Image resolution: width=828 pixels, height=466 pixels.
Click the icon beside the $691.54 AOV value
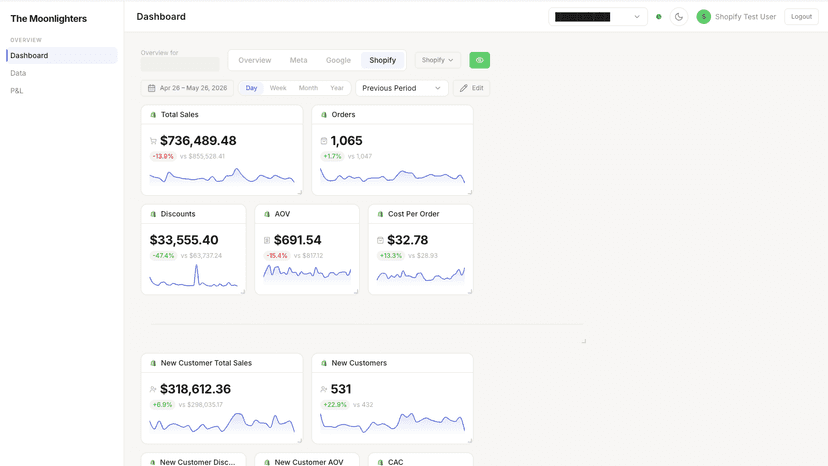[x=267, y=240]
